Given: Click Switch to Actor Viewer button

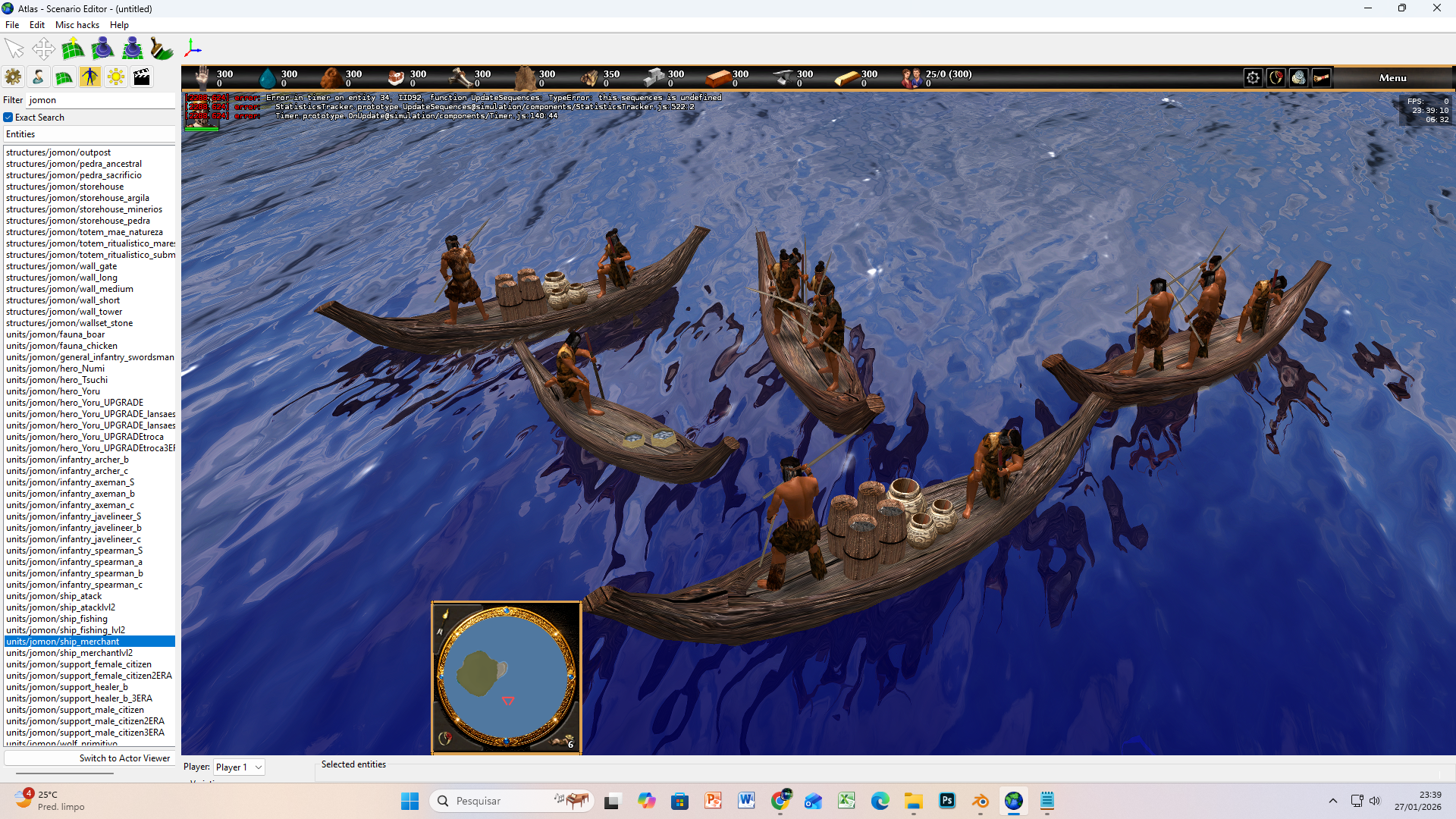Looking at the screenshot, I should pos(89,758).
